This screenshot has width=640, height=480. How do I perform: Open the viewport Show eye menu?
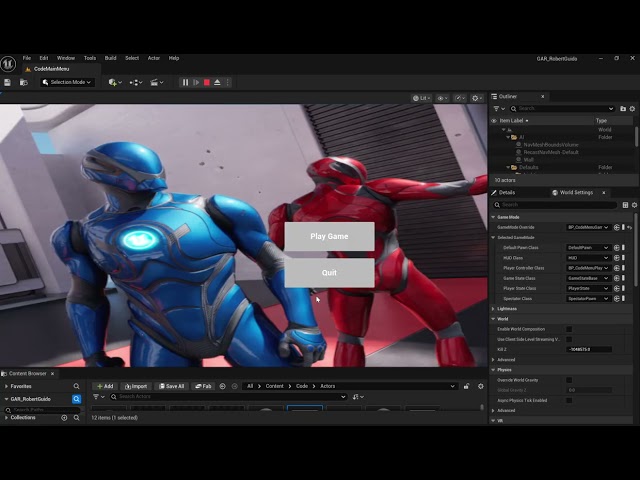[x=442, y=98]
